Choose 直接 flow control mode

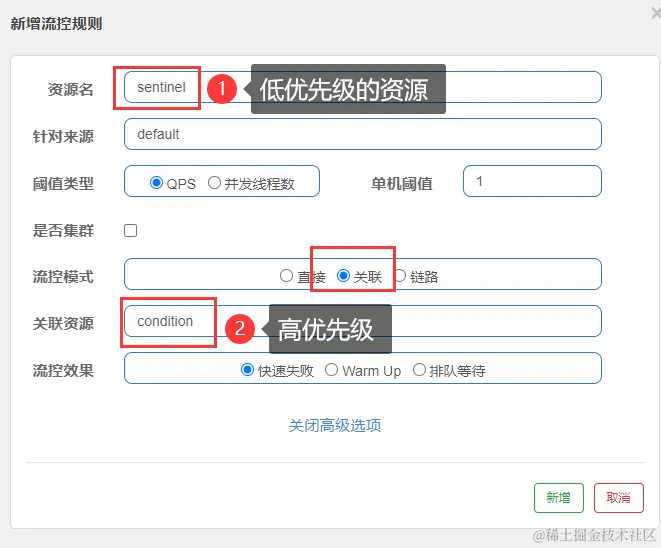(286, 276)
